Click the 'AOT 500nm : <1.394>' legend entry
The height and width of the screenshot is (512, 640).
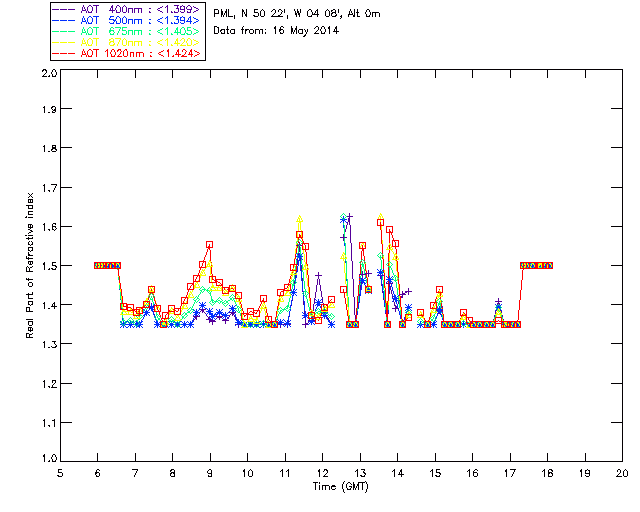click(x=127, y=20)
